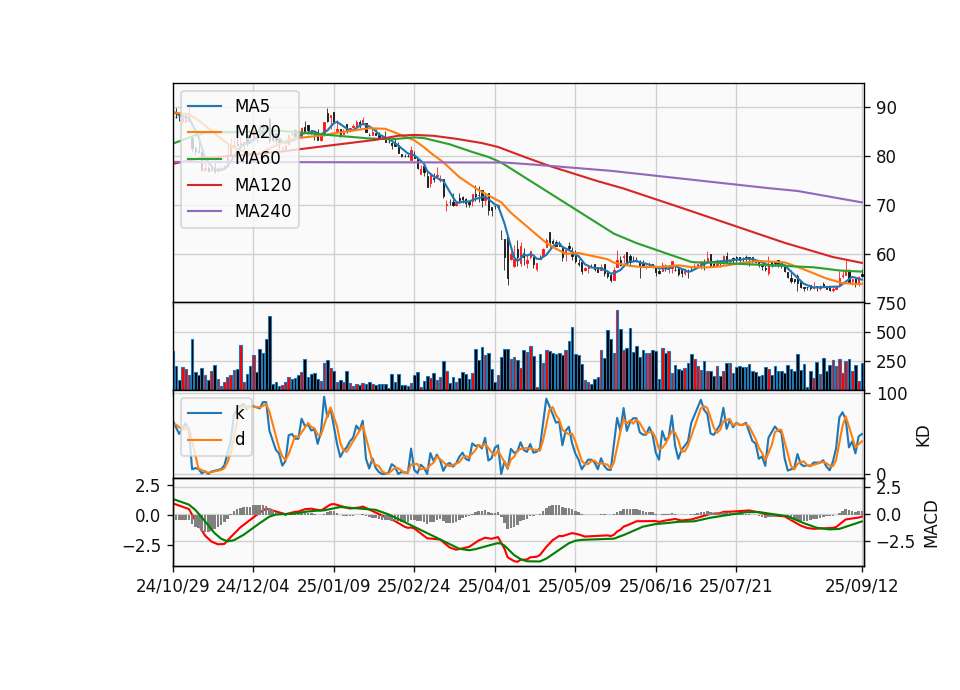
Task: Click the red MA120 legend line sample
Action: [x=204, y=185]
